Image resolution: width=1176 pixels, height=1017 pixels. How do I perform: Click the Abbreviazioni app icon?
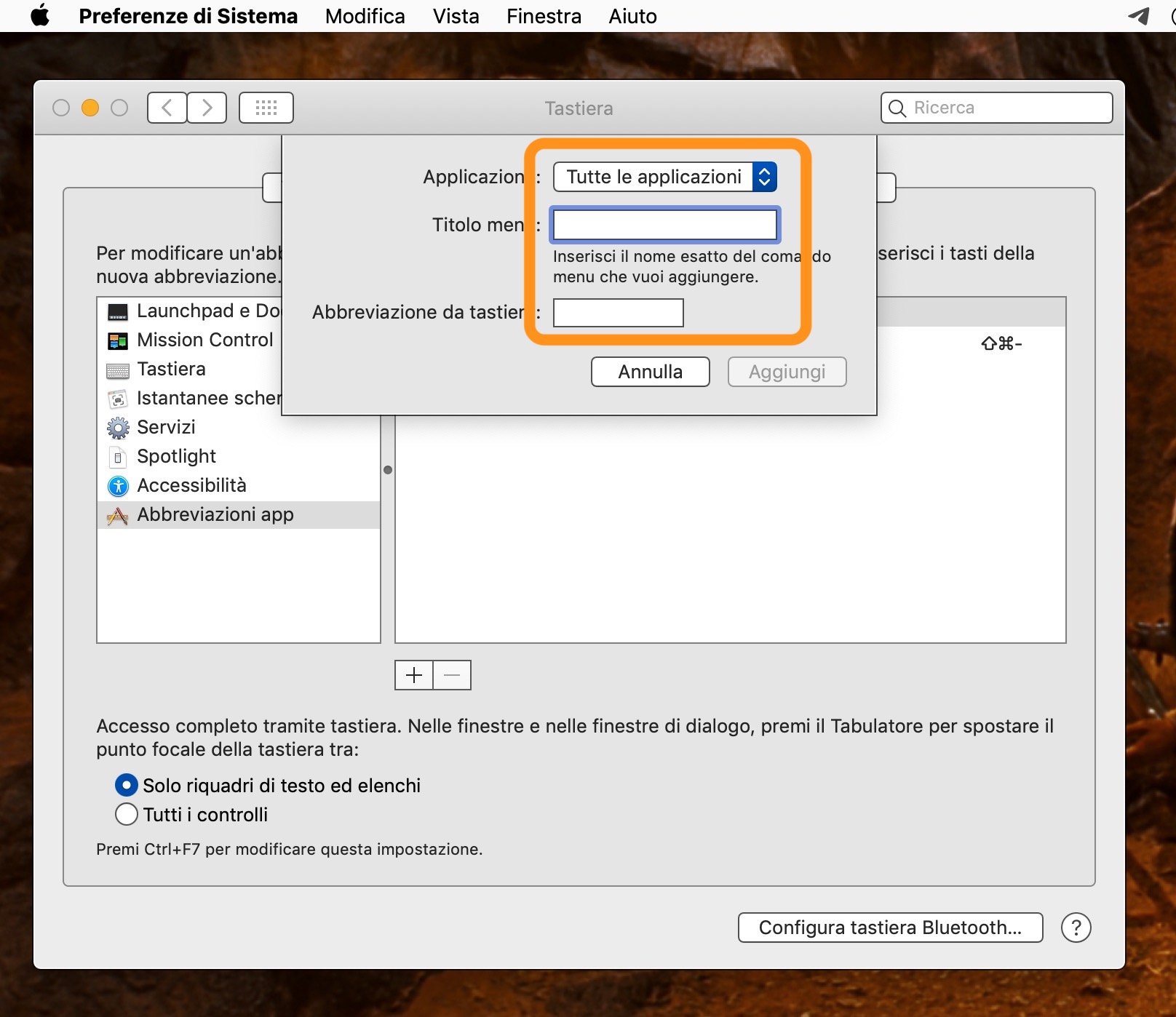[118, 516]
